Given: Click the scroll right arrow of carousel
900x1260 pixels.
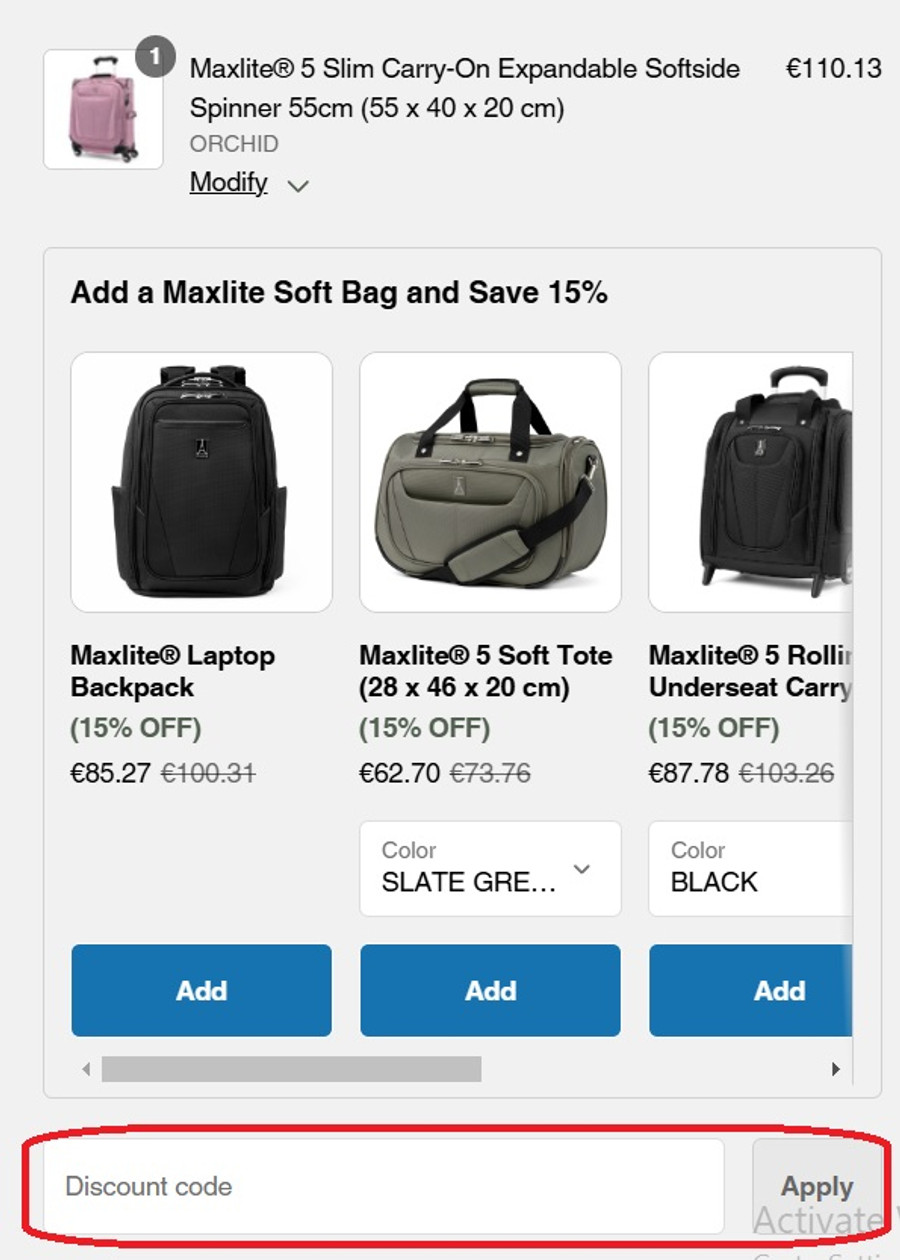Looking at the screenshot, I should [836, 1069].
